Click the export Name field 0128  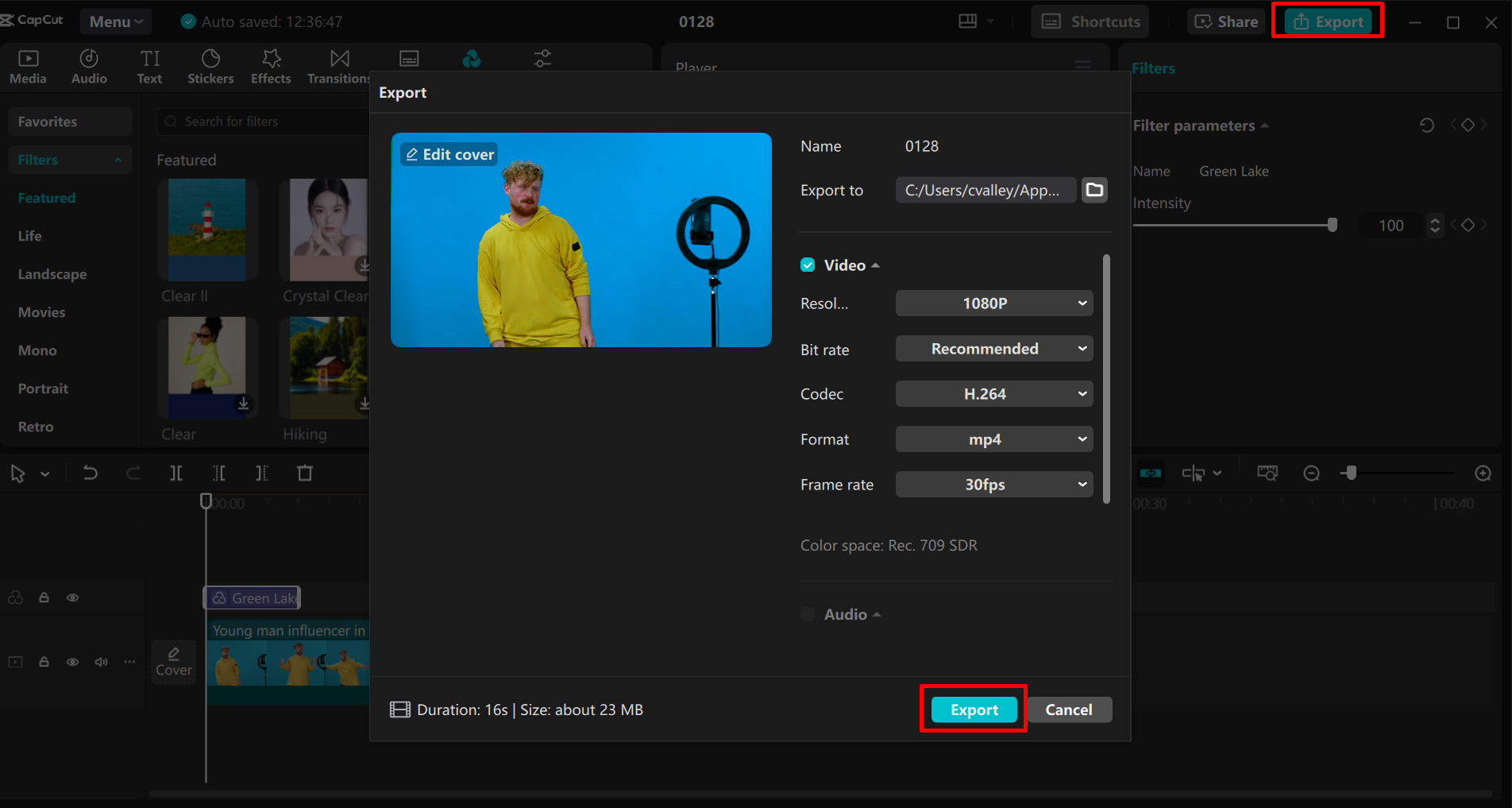922,146
